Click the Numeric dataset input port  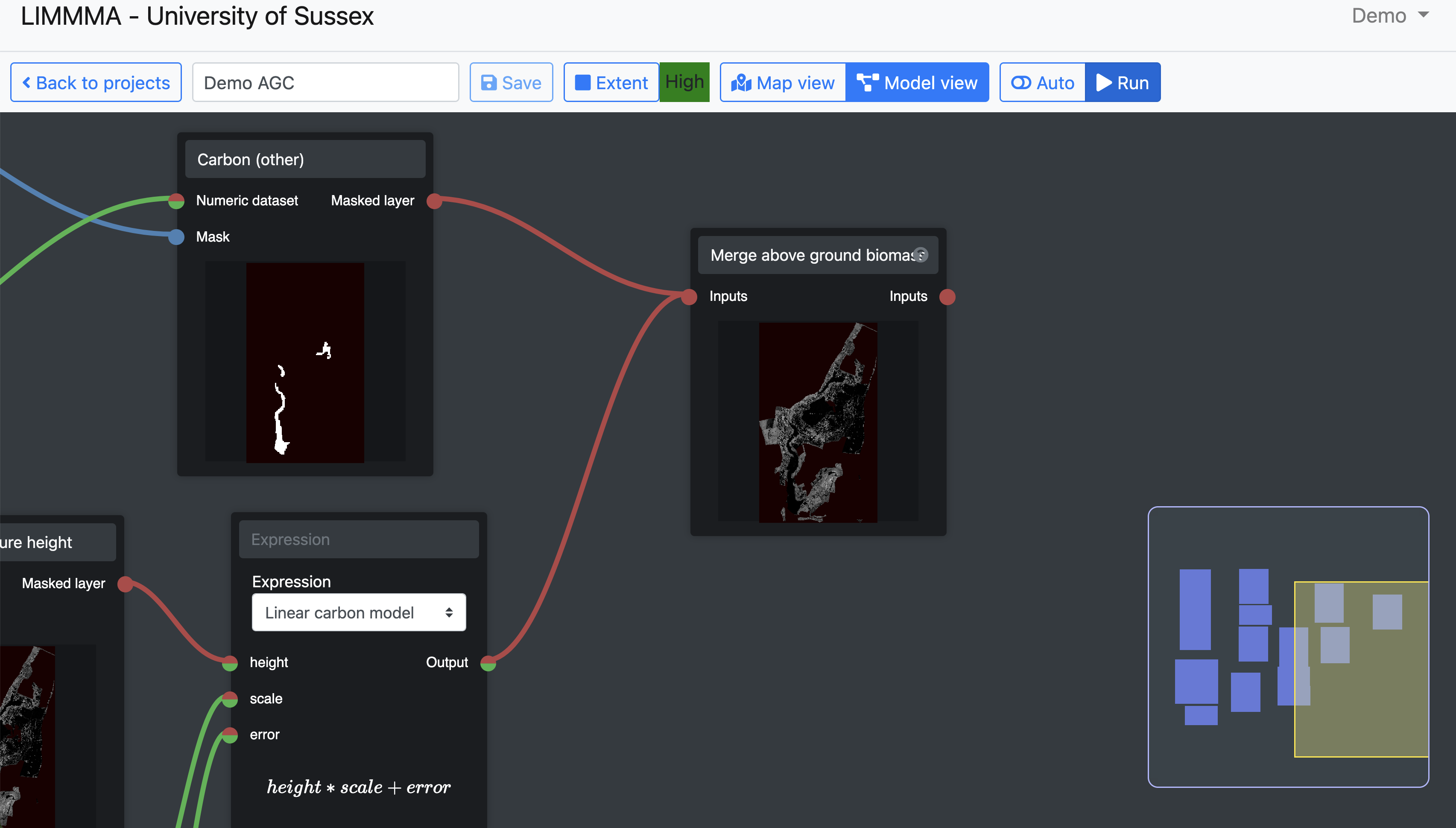click(176, 201)
